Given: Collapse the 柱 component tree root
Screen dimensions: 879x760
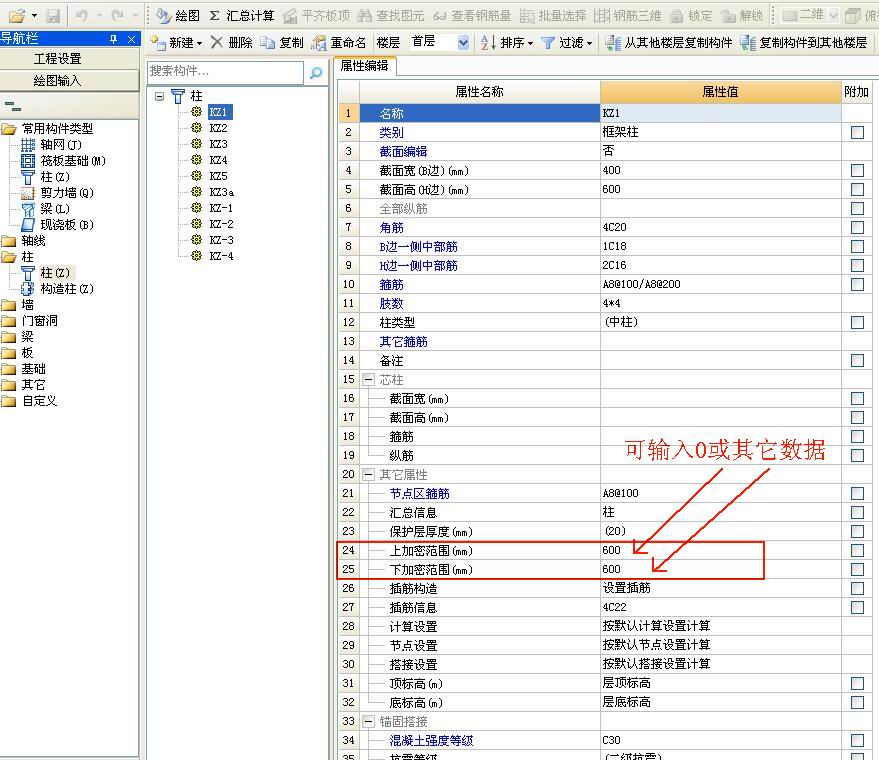Looking at the screenshot, I should coord(160,96).
